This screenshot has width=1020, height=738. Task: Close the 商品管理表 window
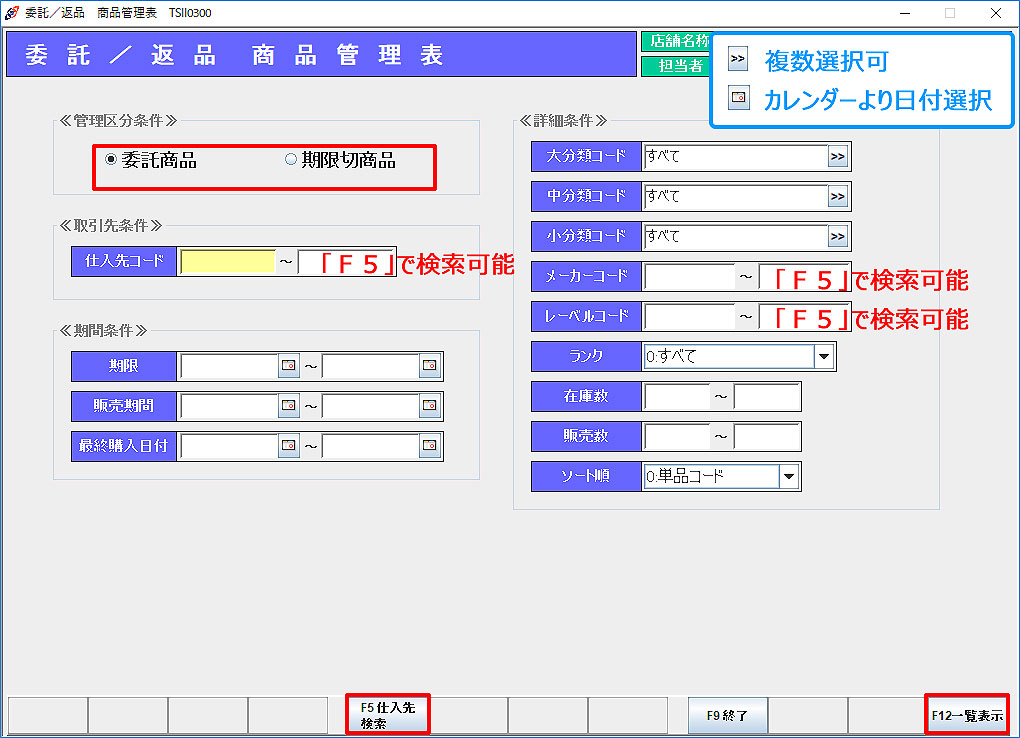[x=996, y=13]
